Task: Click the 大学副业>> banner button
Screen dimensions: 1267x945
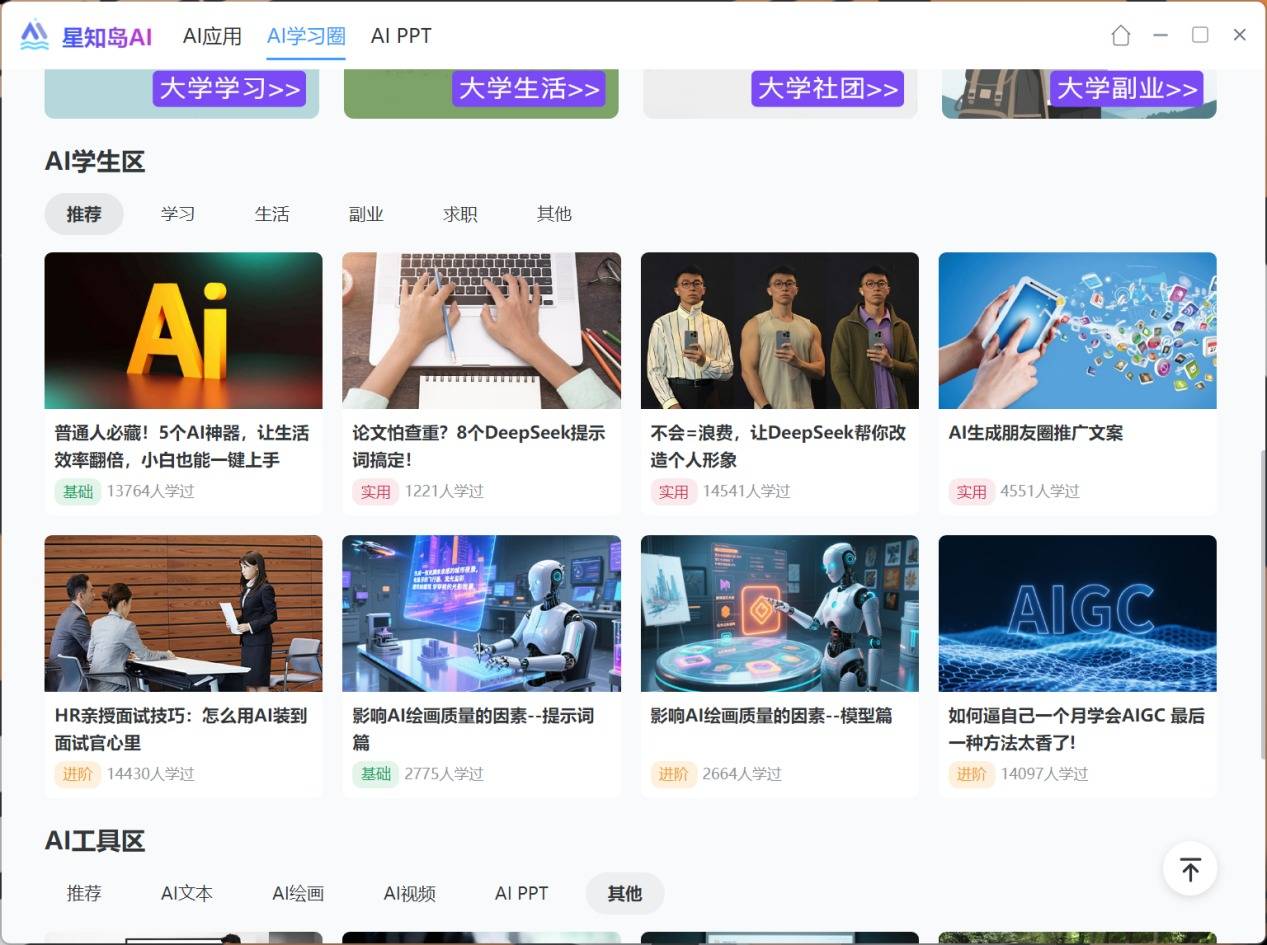Action: 1126,89
